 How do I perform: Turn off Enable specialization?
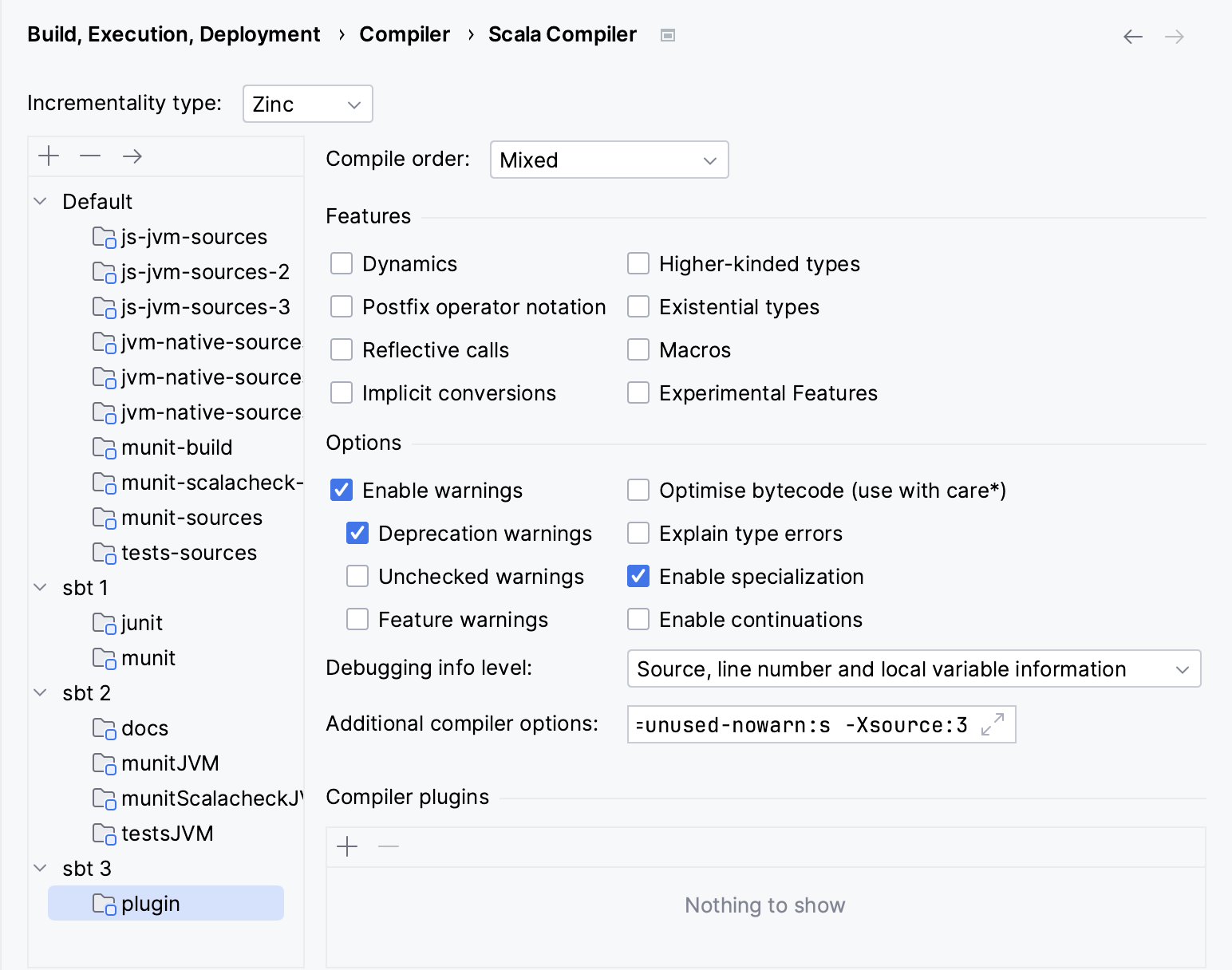638,576
